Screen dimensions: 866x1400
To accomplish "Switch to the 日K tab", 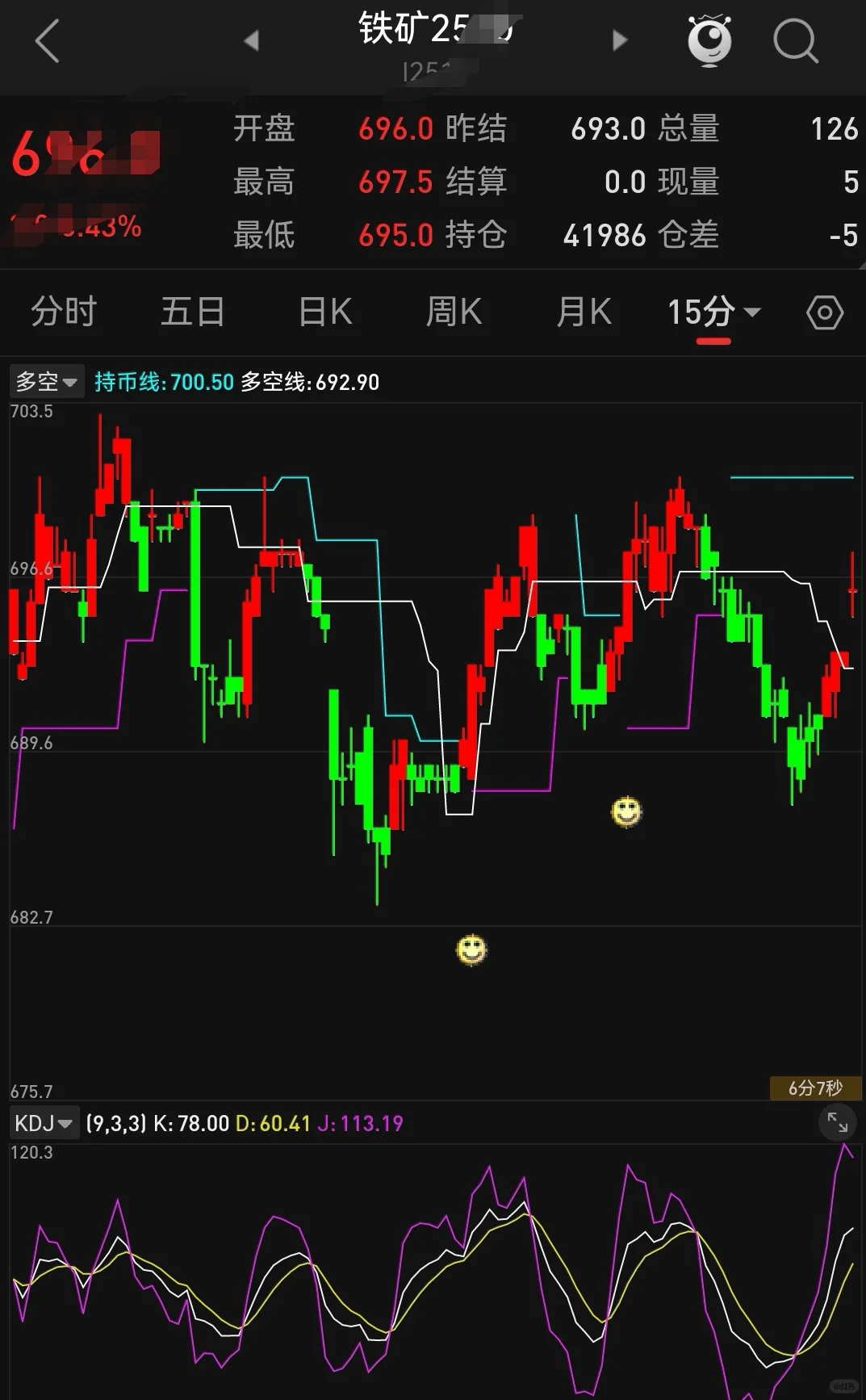I will 325,312.
